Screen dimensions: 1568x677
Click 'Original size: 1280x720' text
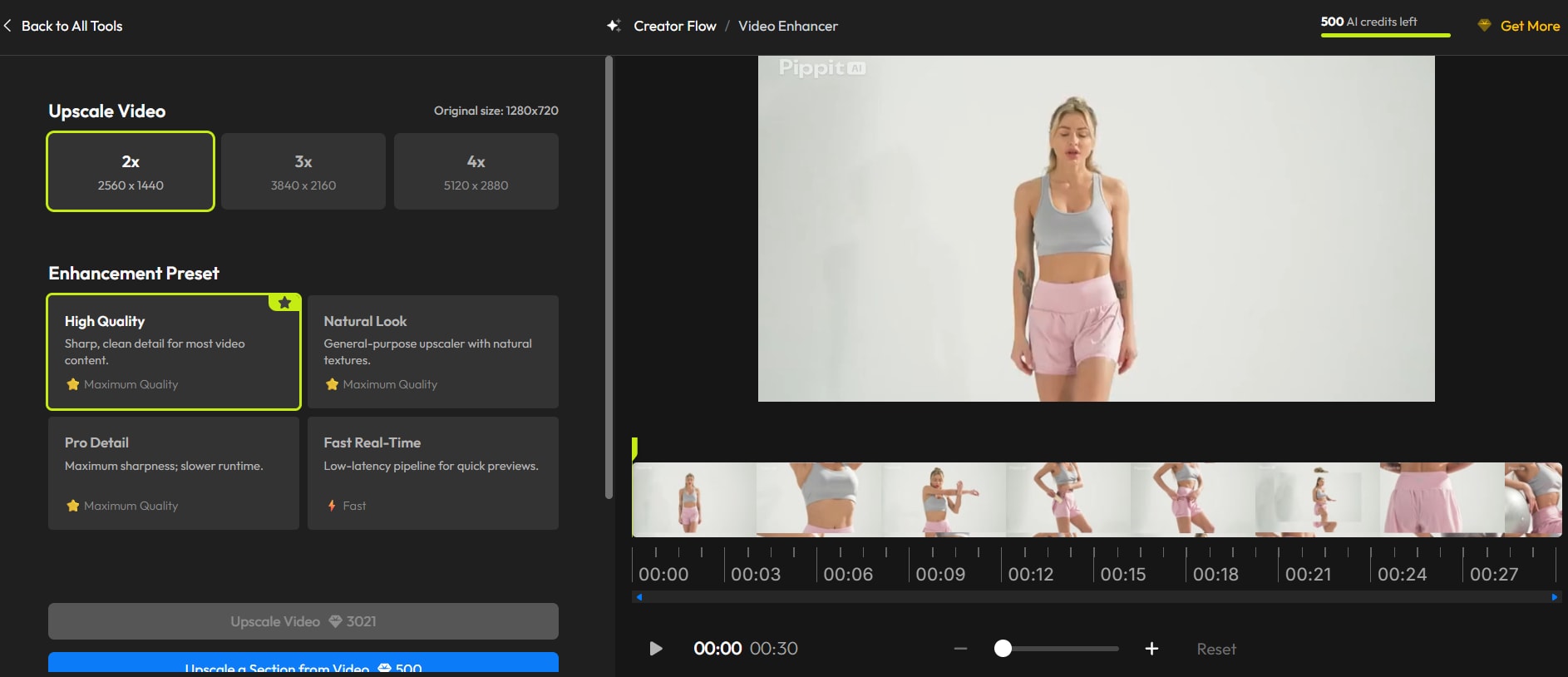point(496,111)
